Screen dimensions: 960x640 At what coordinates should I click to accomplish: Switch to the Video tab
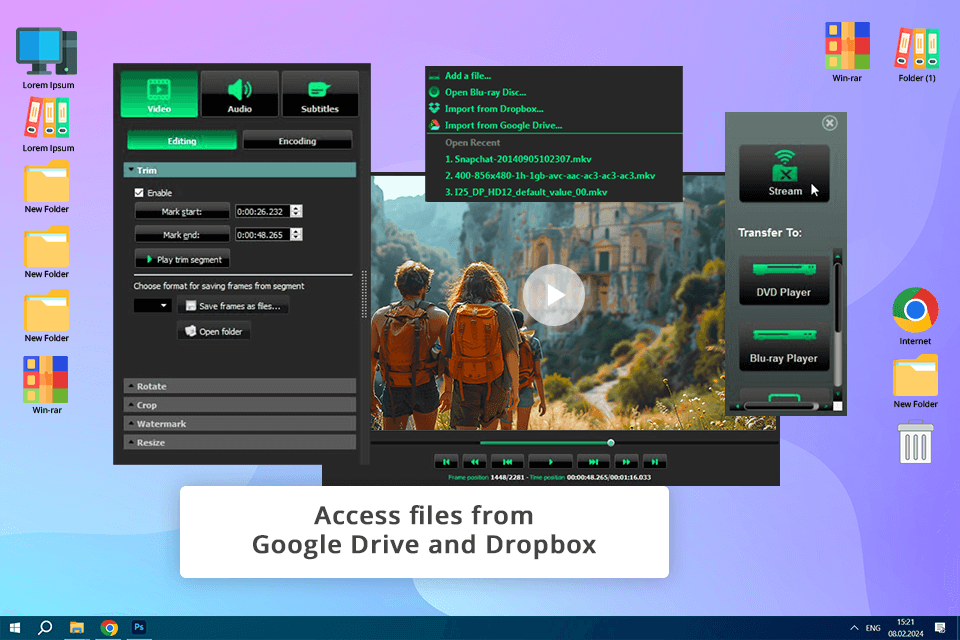pos(159,94)
